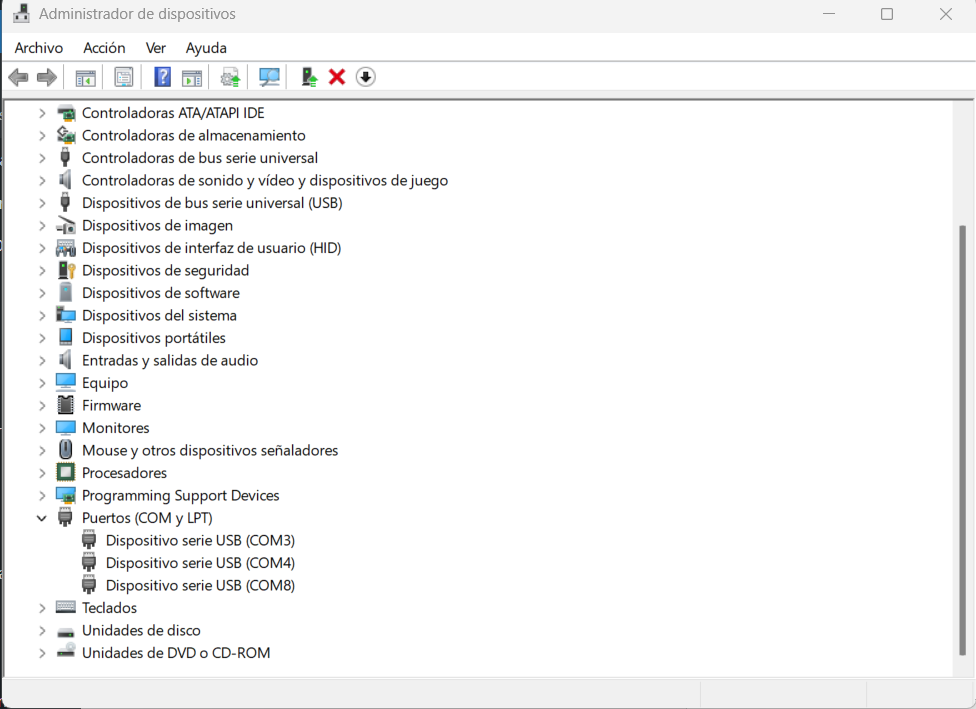976x709 pixels.
Task: Open the Archivo menu
Action: click(x=39, y=48)
